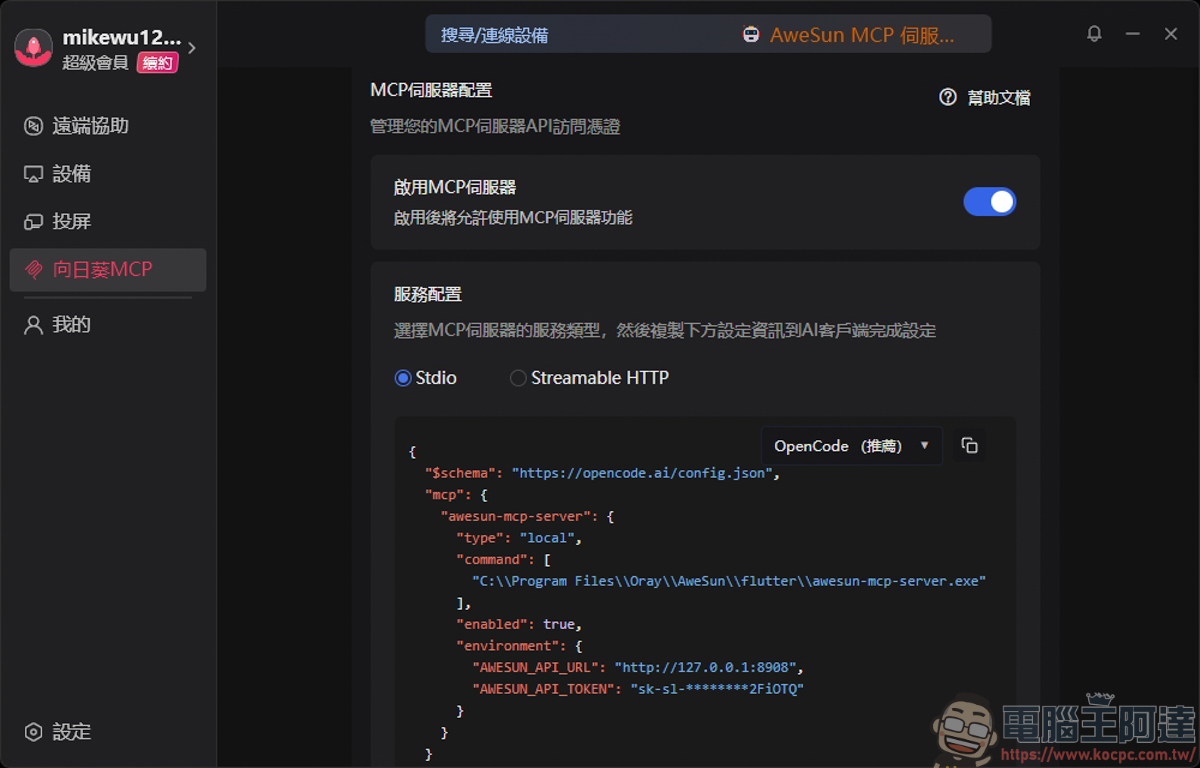Click the sk-sl-********2FiOTQ token value
Screen dimensions: 1200x768
716,688
